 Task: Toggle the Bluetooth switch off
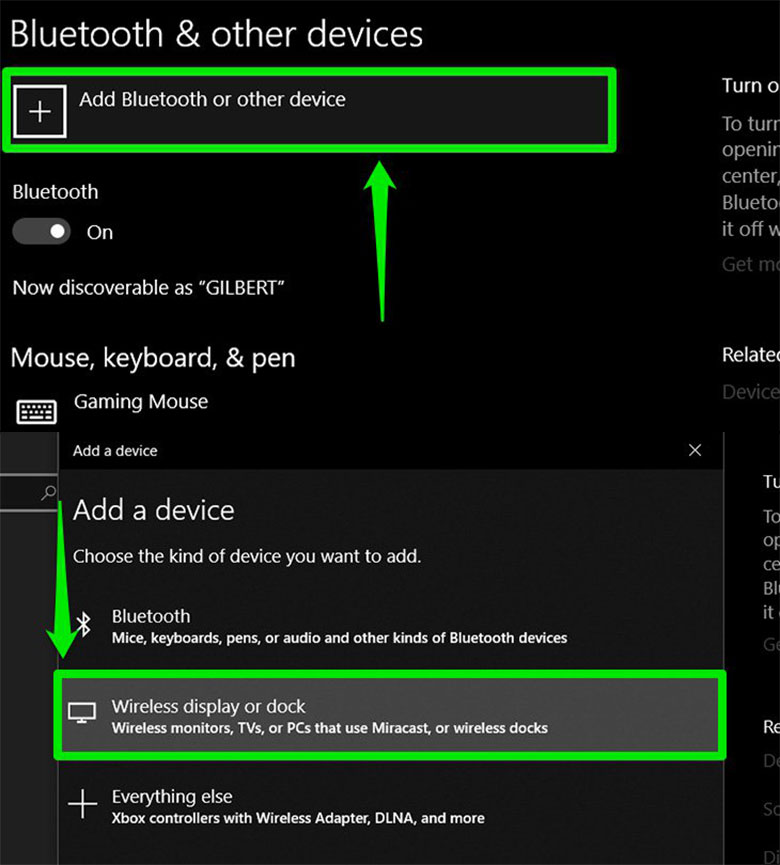41,232
